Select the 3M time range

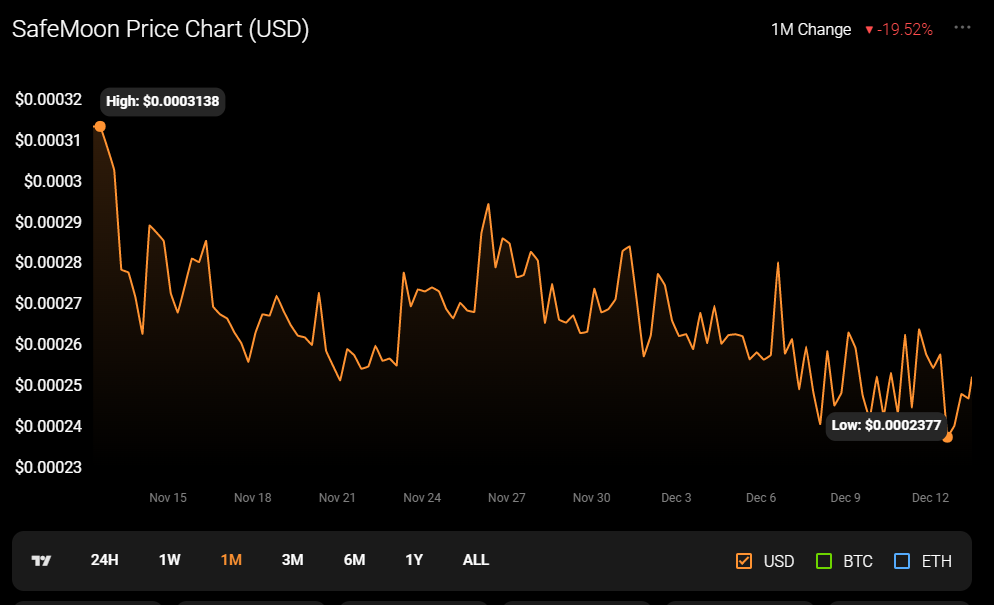(x=292, y=560)
